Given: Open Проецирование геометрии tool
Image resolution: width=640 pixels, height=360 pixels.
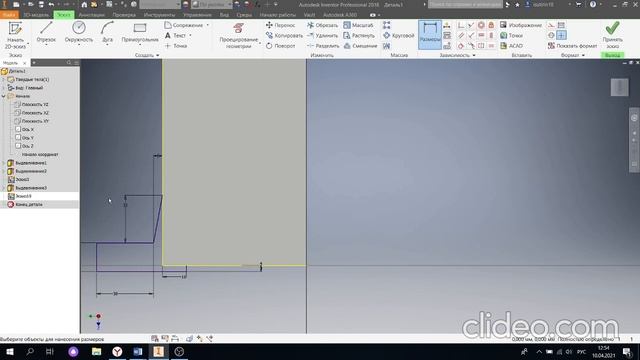Looking at the screenshot, I should [238, 35].
